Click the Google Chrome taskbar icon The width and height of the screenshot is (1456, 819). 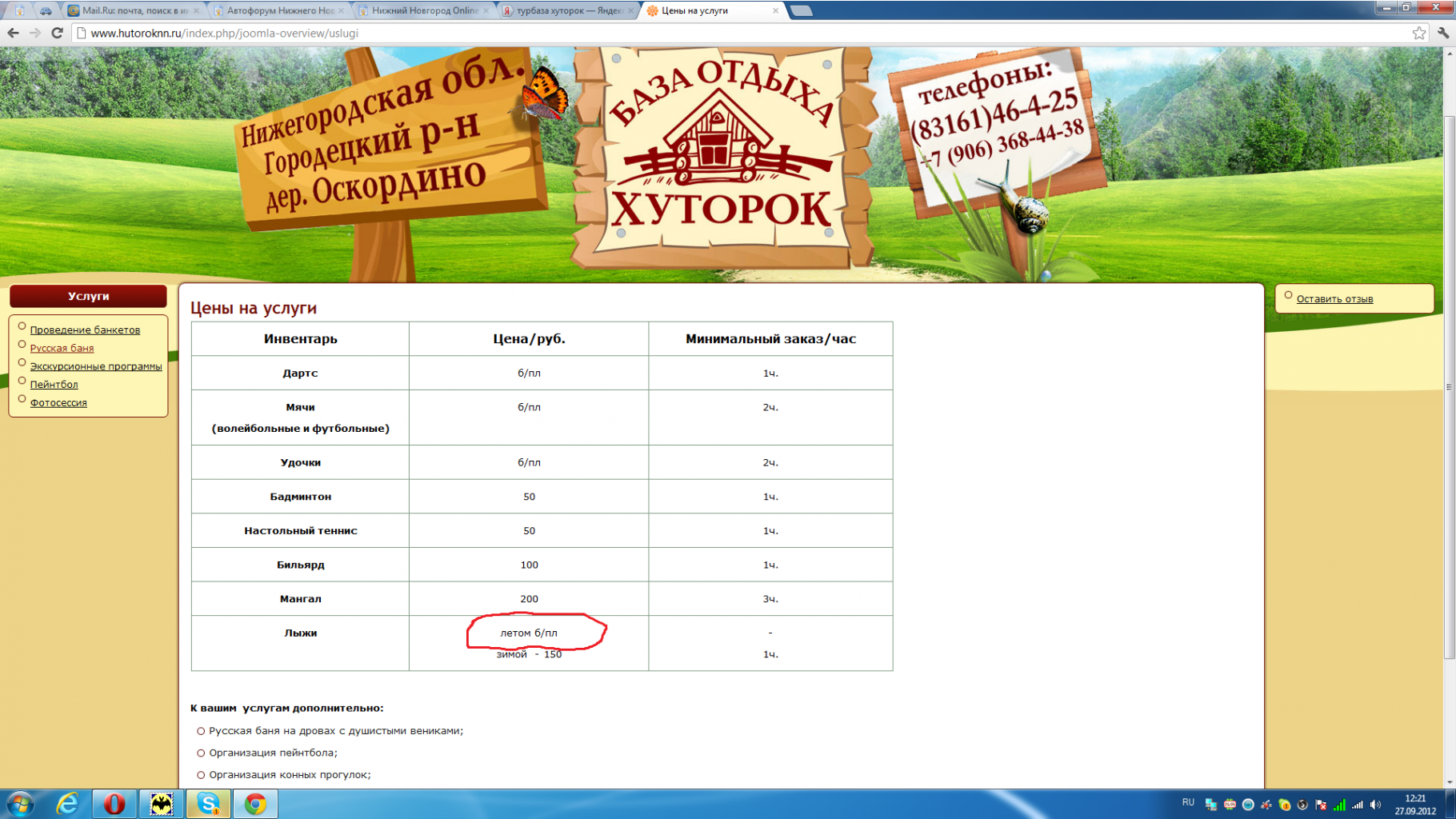pyautogui.click(x=255, y=804)
